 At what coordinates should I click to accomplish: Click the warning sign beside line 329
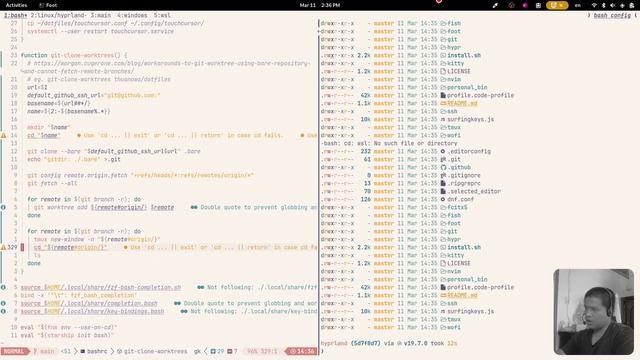tap(3, 247)
